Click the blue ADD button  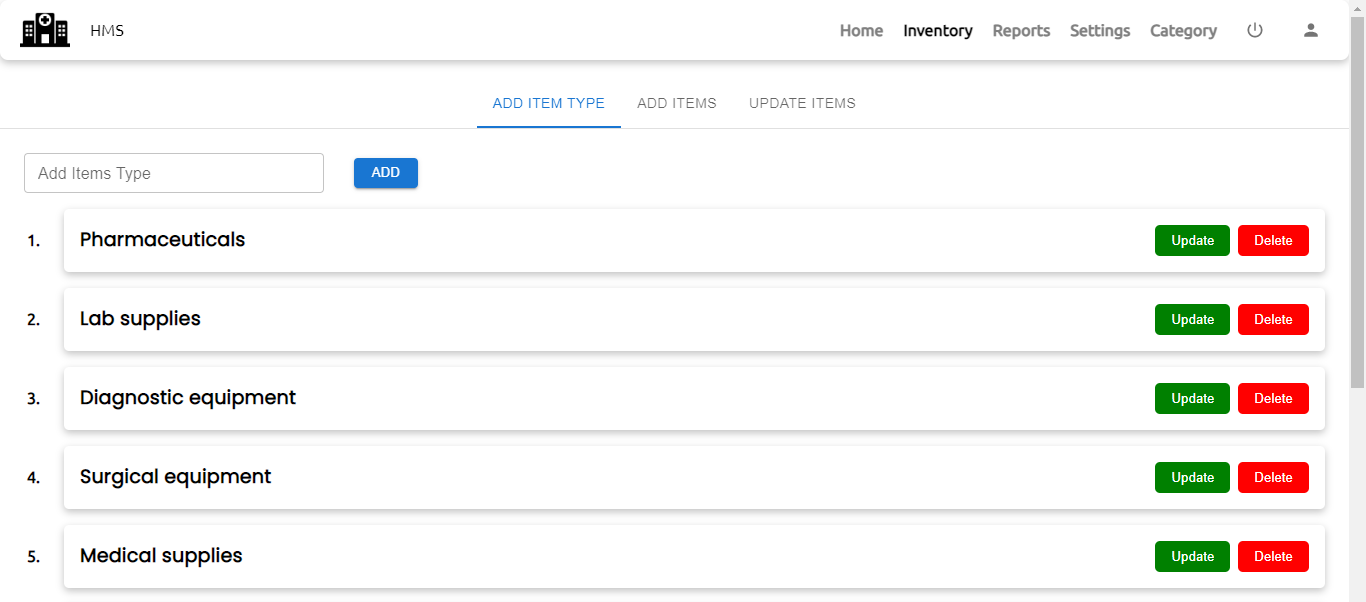pos(386,173)
